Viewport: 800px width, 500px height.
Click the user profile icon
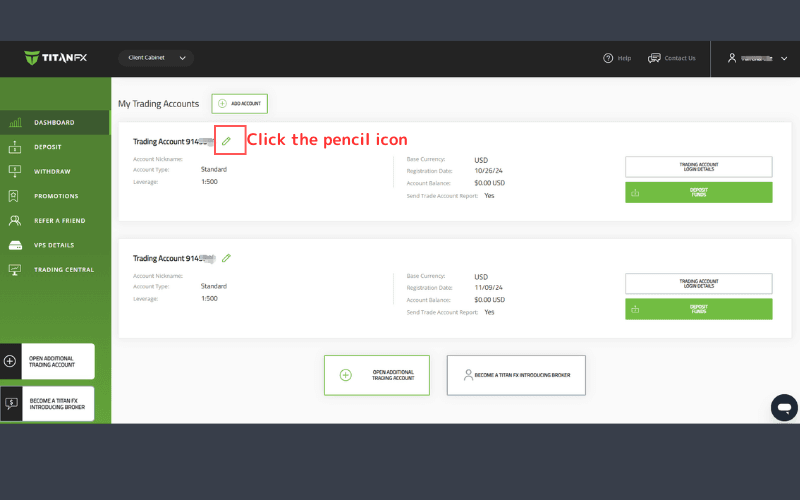[x=732, y=58]
